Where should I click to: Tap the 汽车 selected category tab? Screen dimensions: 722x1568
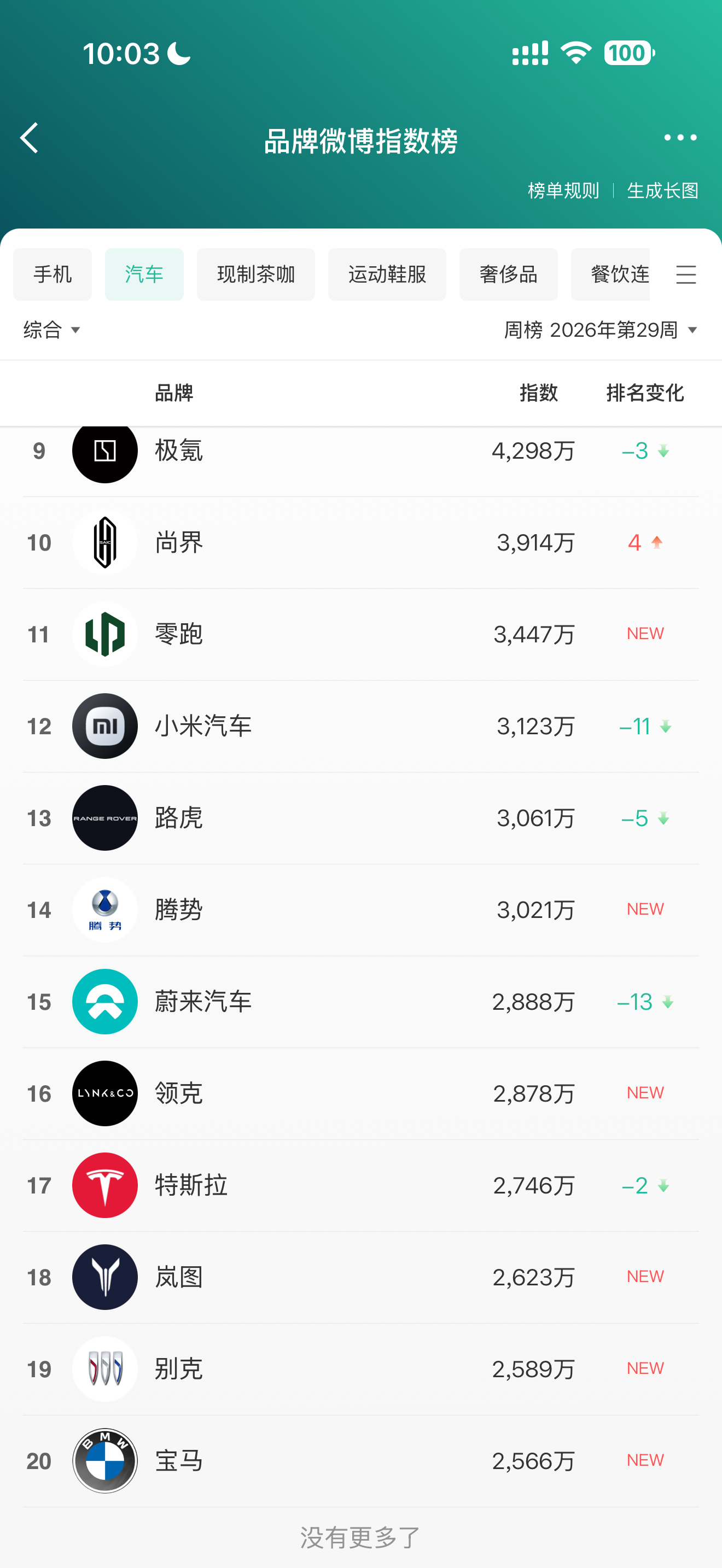144,274
